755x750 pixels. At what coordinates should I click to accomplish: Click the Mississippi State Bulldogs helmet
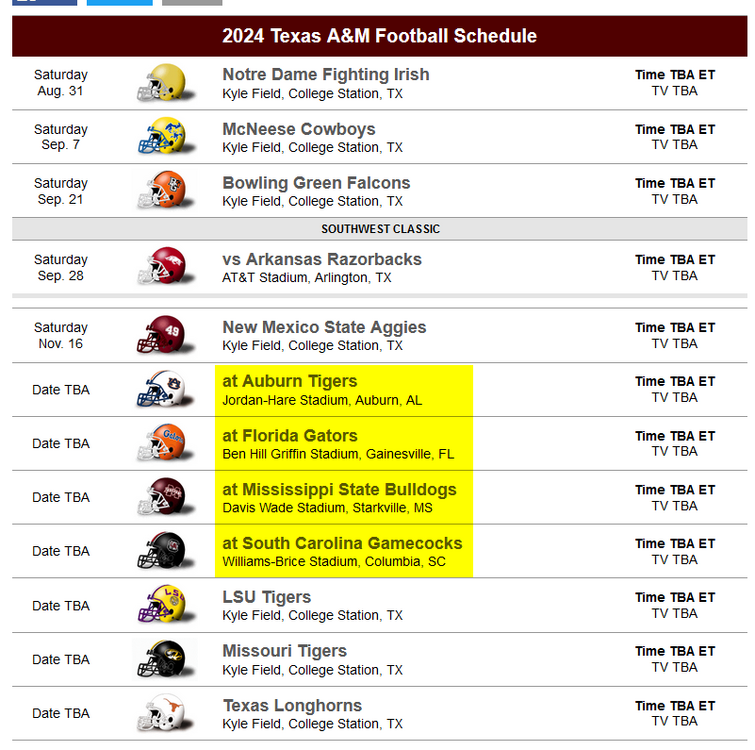click(x=161, y=497)
